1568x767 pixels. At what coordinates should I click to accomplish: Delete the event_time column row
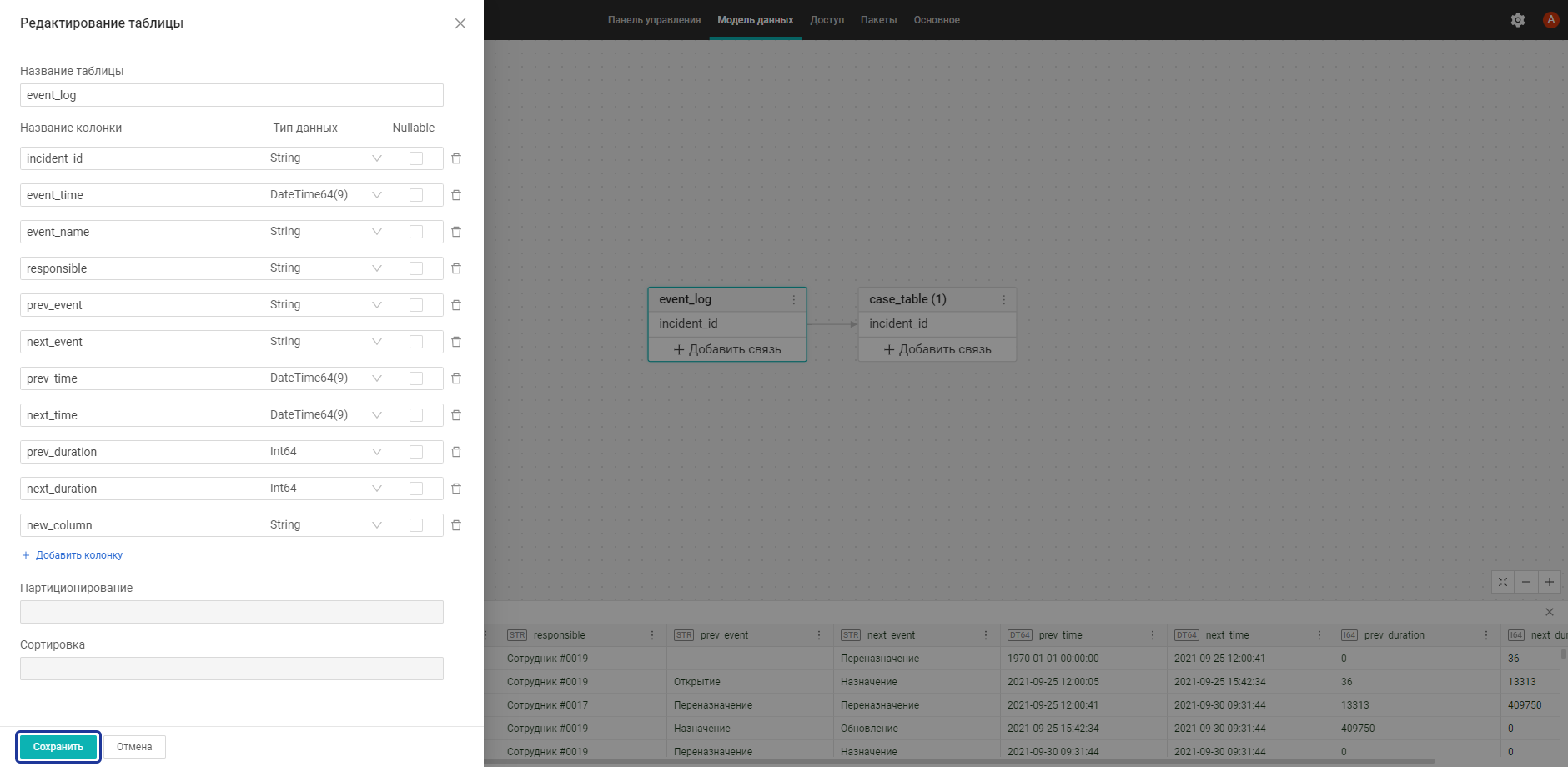[456, 195]
